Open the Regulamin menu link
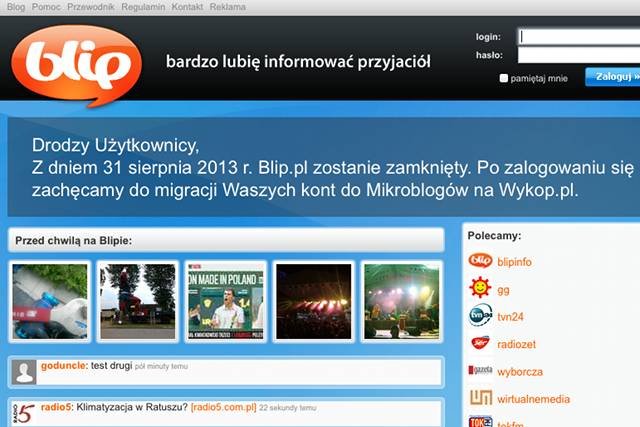The width and height of the screenshot is (640, 427). click(143, 7)
